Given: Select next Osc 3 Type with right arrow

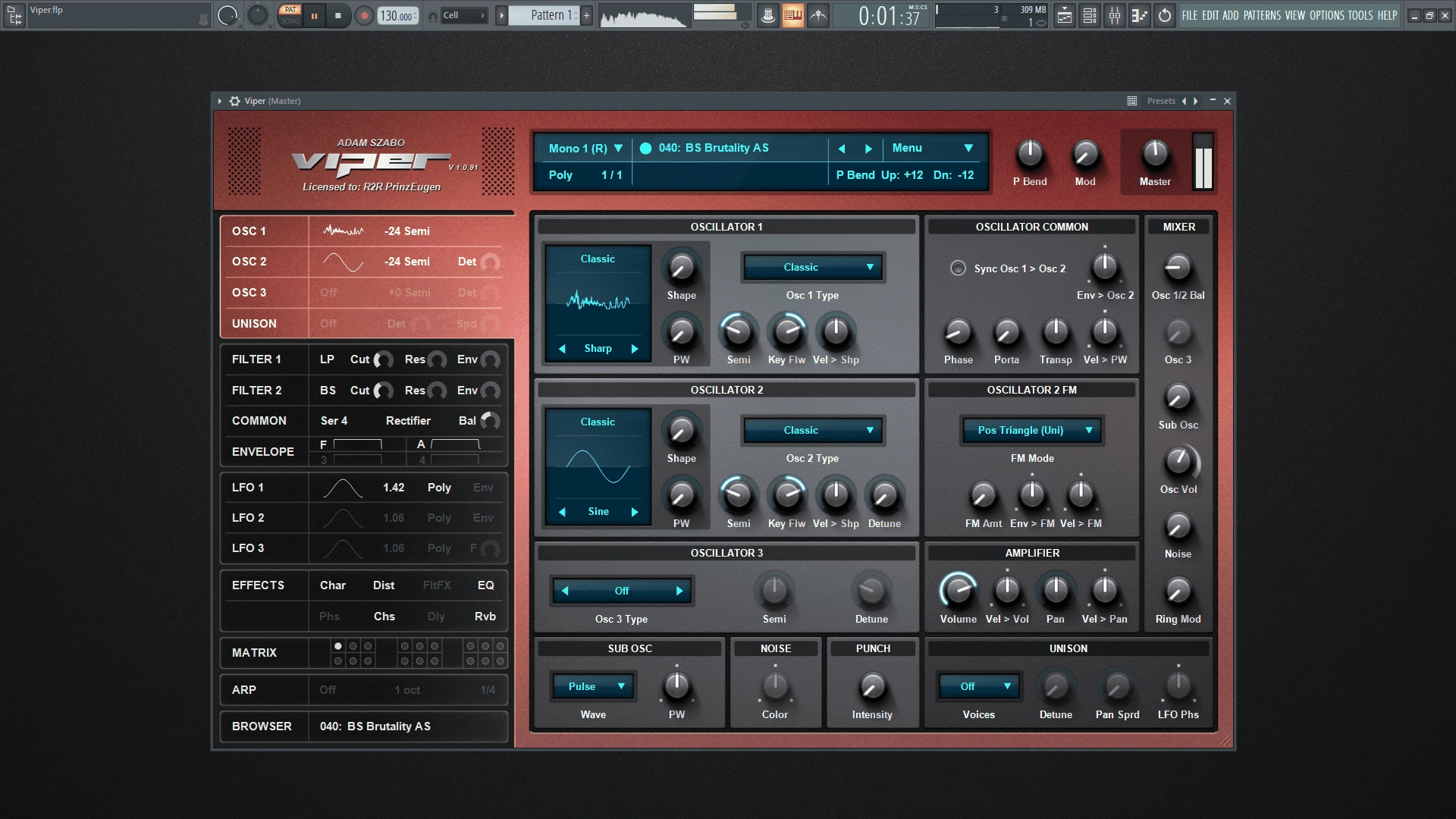Looking at the screenshot, I should (679, 591).
